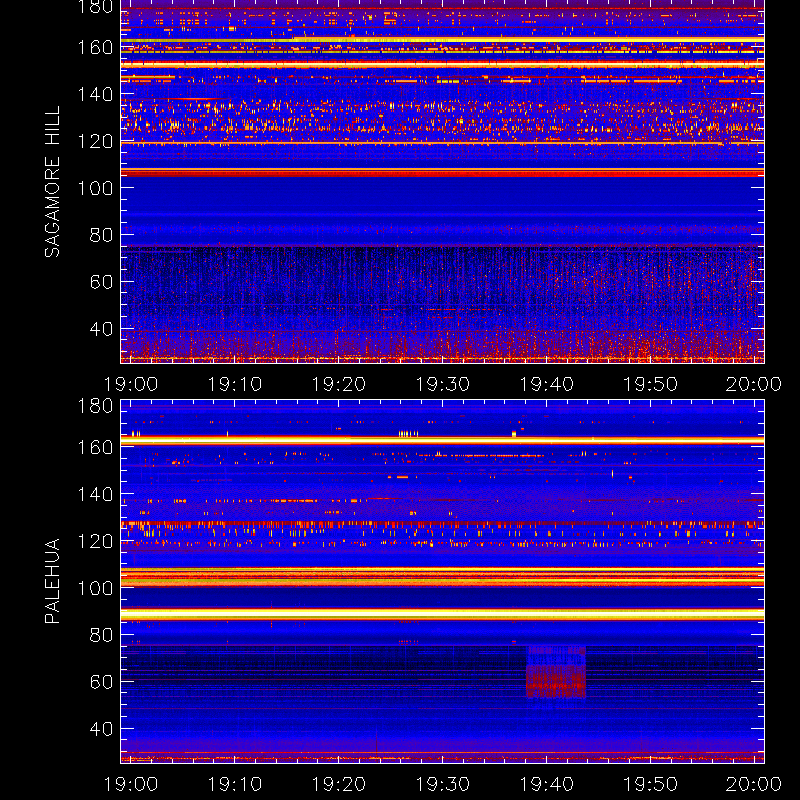Pick the 60 tick label on Palehua plot
800x800 pixels.
click(x=101, y=682)
